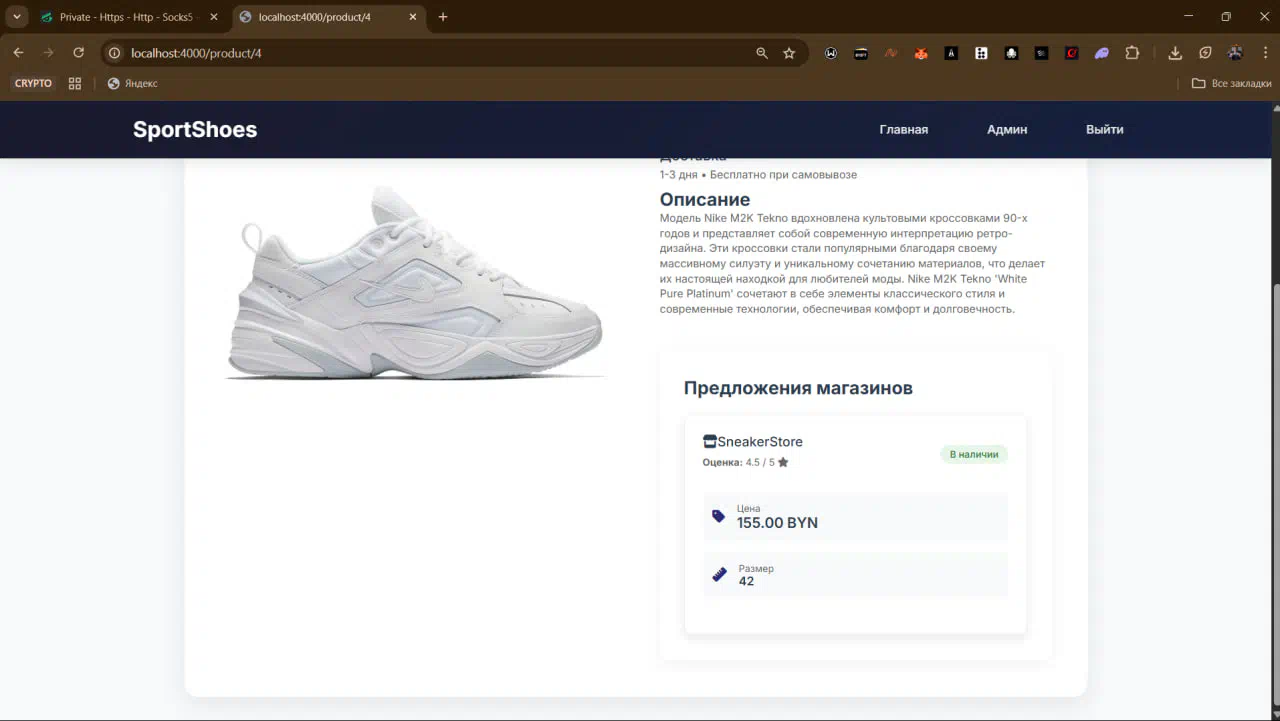Image resolution: width=1280 pixels, height=721 pixels.
Task: Open the Админ navigation item
Action: pyautogui.click(x=1006, y=129)
